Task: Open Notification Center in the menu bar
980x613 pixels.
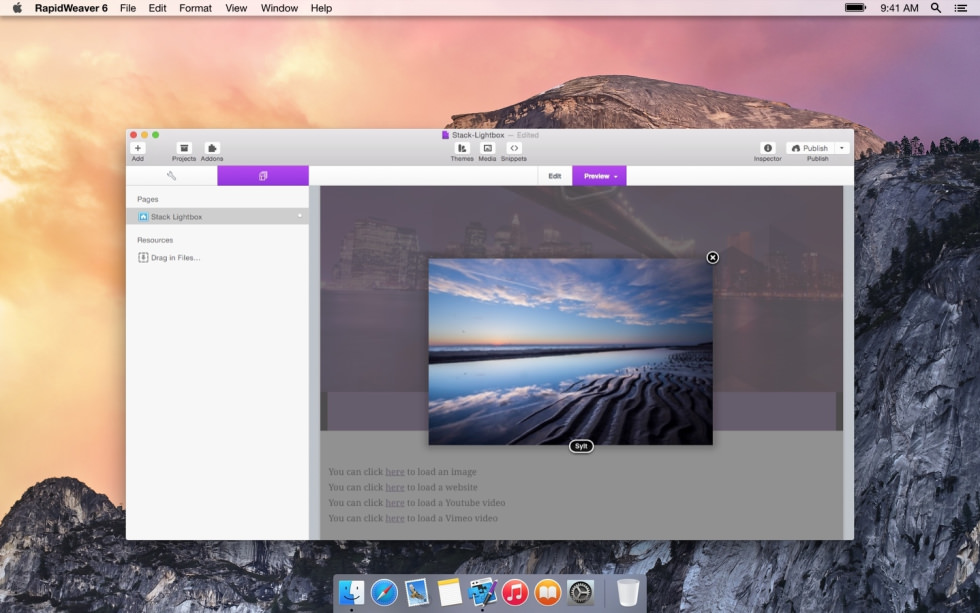Action: coord(961,8)
